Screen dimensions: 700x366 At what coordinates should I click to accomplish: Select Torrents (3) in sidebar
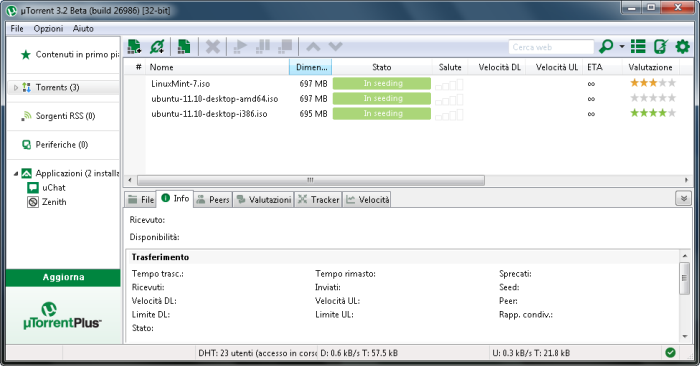click(57, 87)
